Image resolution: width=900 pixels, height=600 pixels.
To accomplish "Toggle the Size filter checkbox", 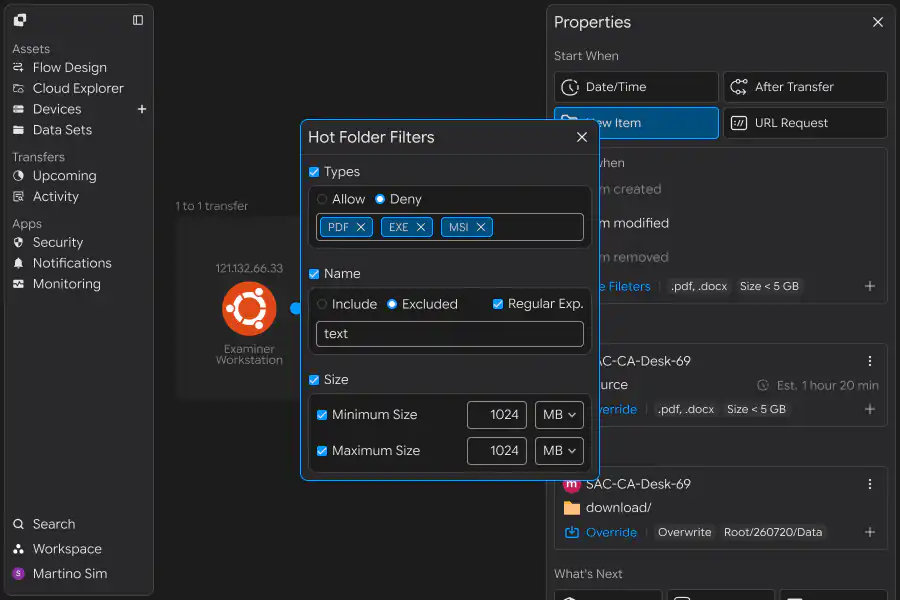I will pyautogui.click(x=314, y=380).
